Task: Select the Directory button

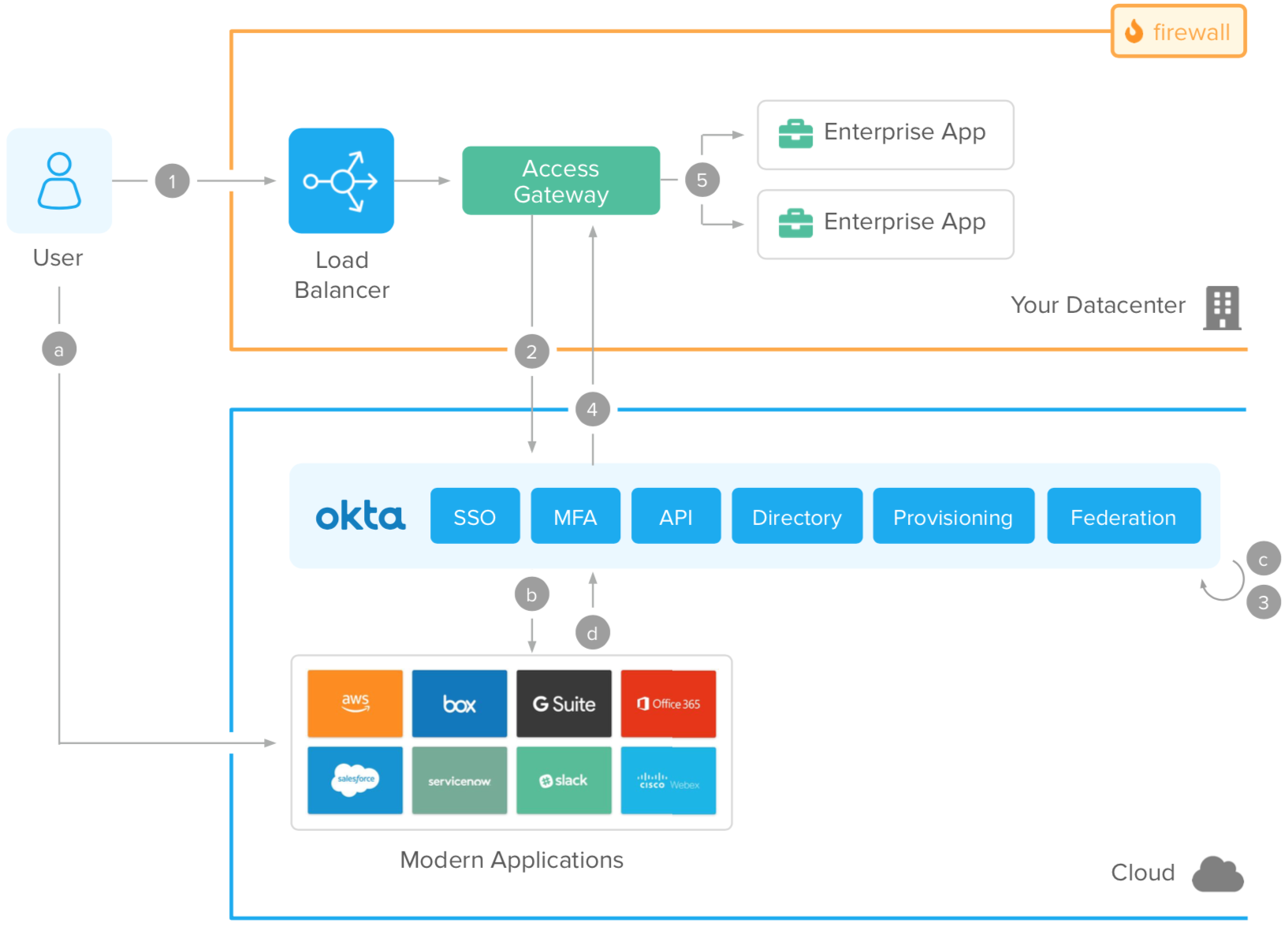Action: 796,516
